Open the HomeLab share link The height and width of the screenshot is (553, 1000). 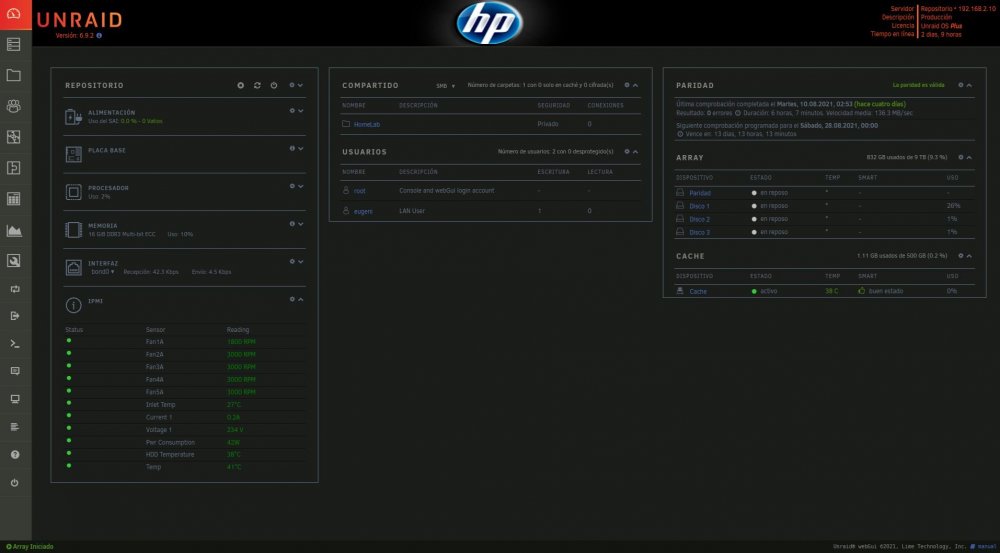(x=367, y=124)
